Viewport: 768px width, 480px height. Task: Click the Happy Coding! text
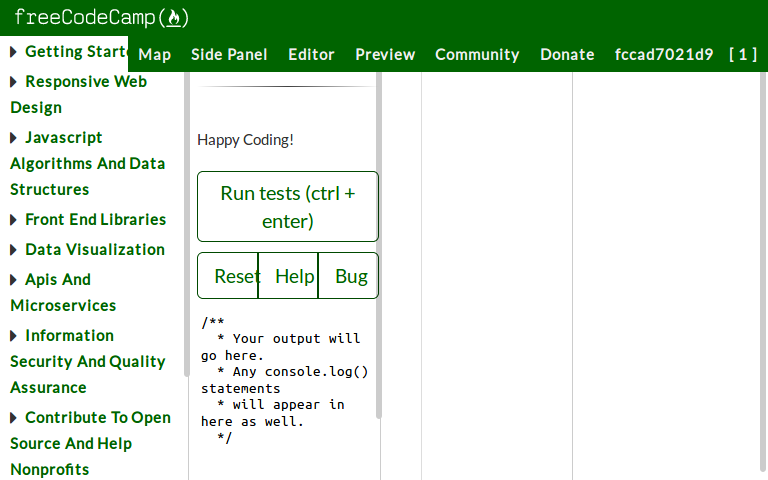point(245,140)
